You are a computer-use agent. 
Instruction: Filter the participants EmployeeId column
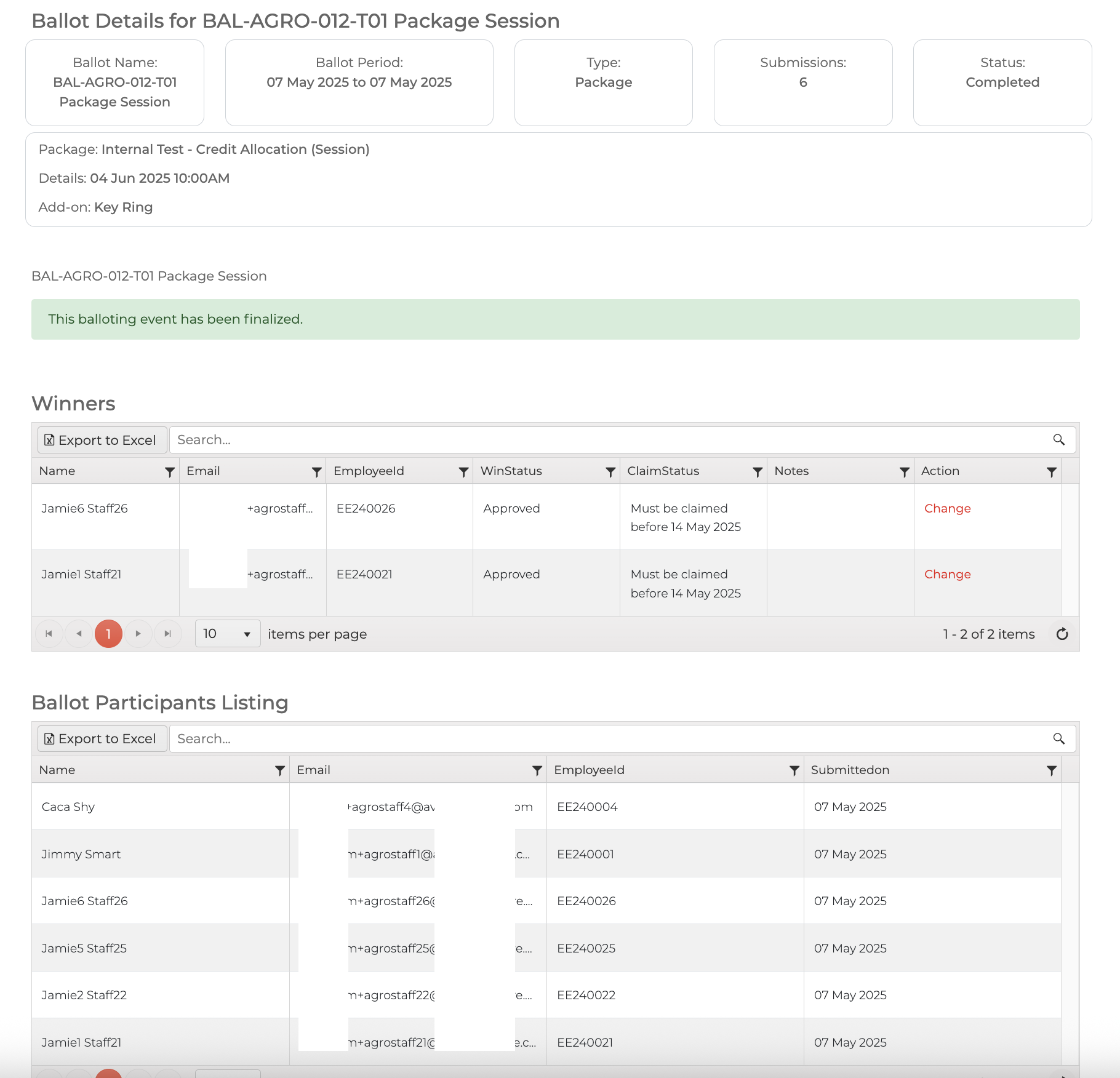(x=794, y=770)
